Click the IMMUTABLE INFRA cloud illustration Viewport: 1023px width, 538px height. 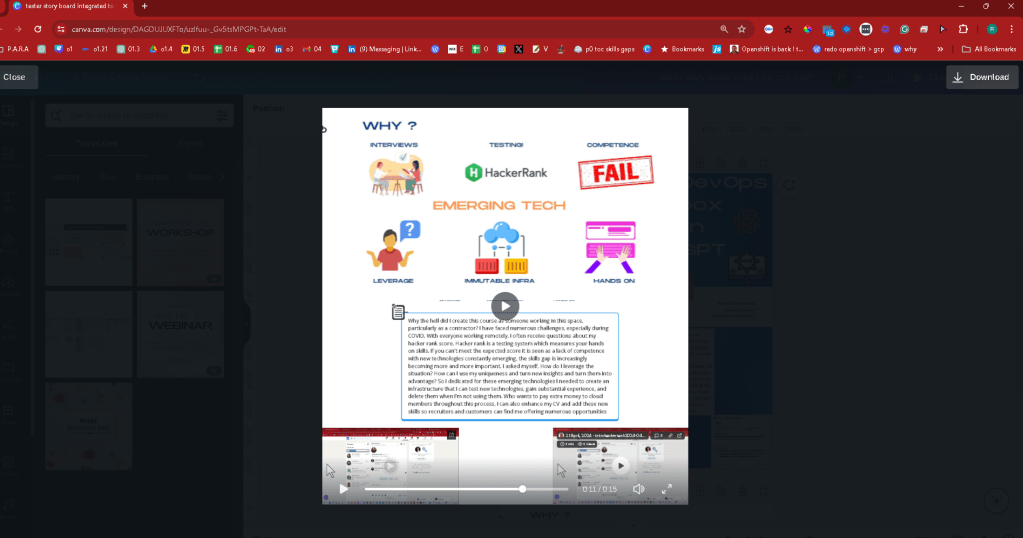[x=500, y=248]
